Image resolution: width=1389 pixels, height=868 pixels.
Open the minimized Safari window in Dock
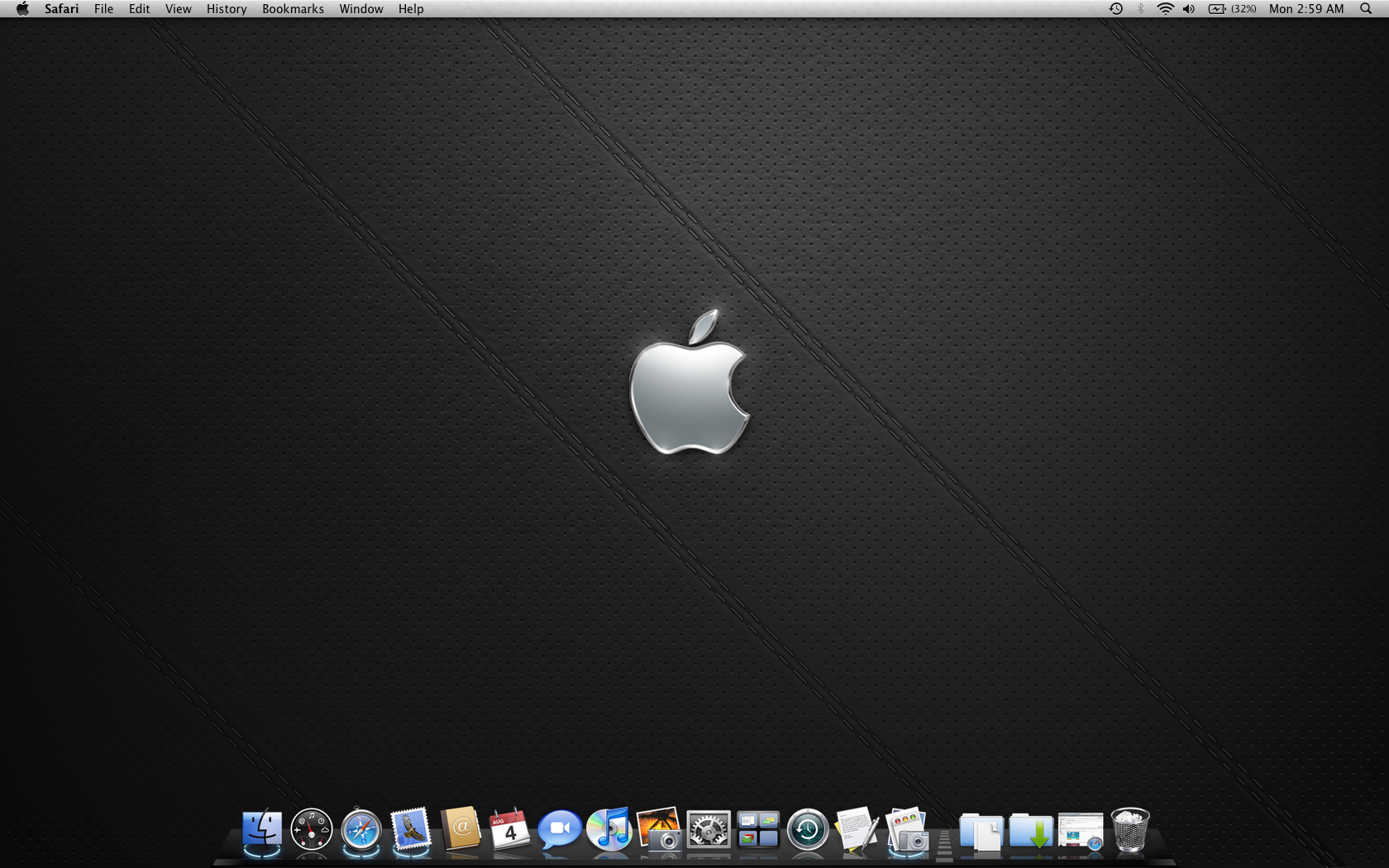point(1081,832)
